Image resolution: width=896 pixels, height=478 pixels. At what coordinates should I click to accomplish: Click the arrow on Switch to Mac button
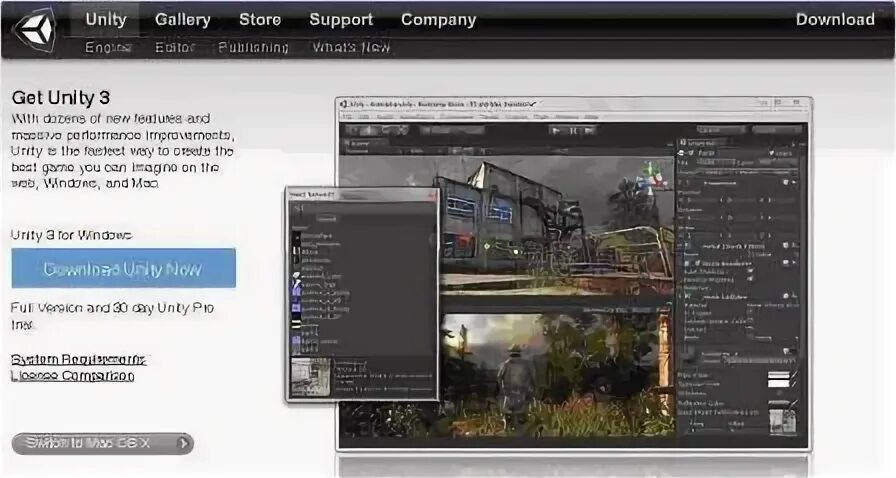point(183,443)
